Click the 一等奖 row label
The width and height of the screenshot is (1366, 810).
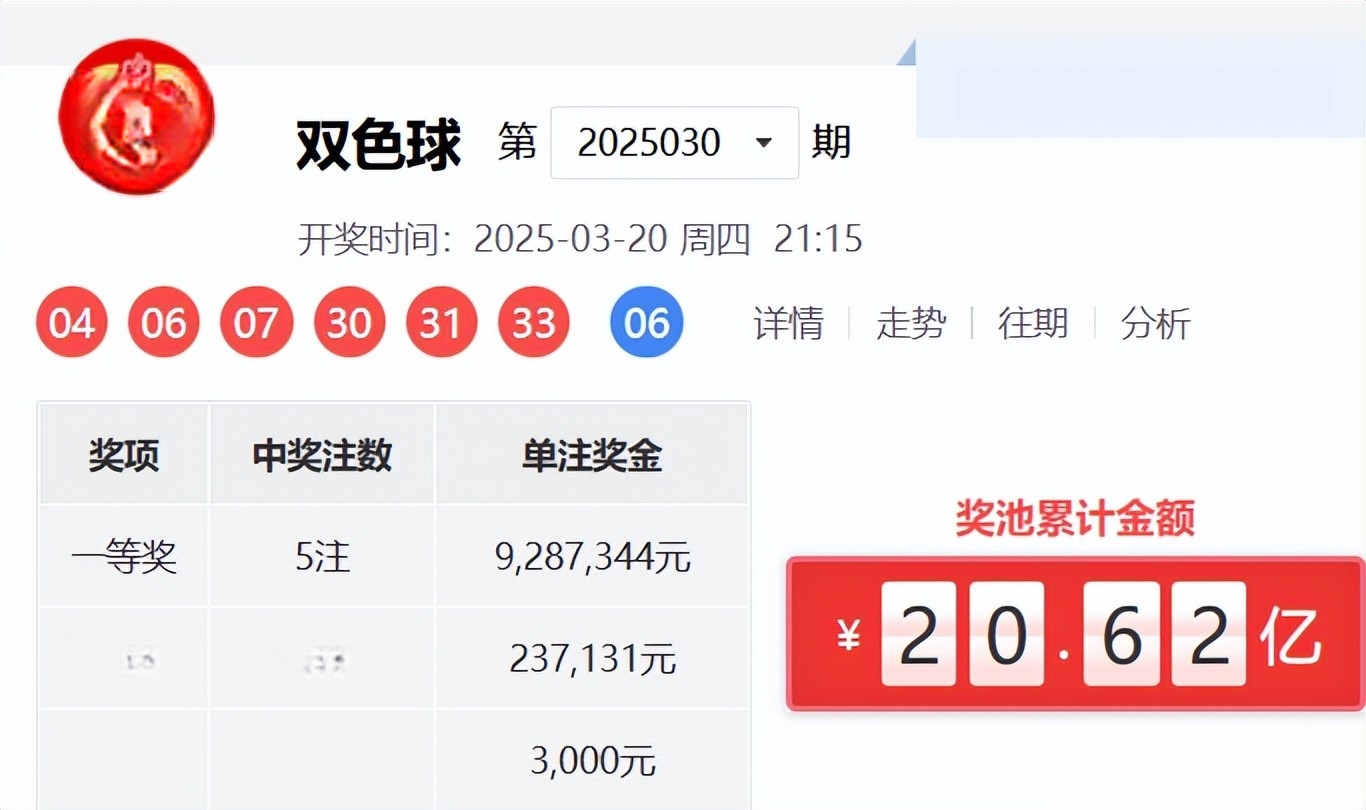coord(124,557)
